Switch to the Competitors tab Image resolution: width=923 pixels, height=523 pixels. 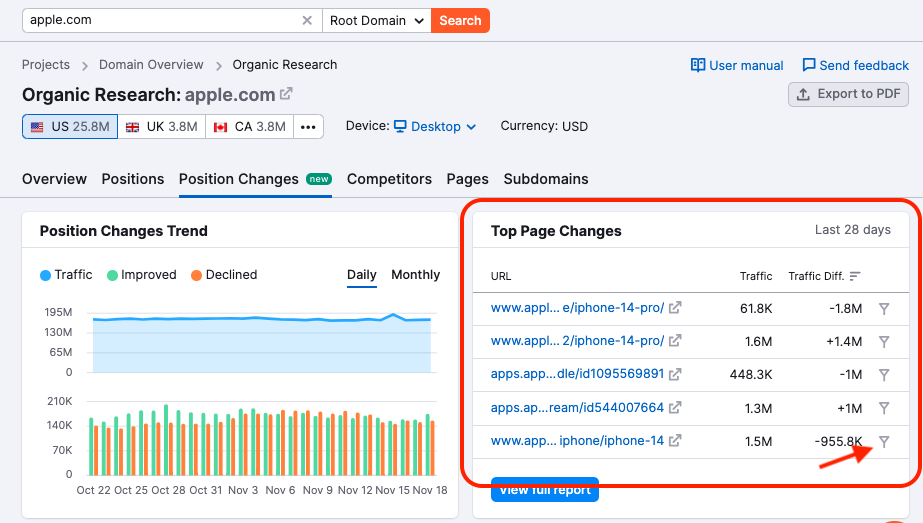[x=389, y=179]
